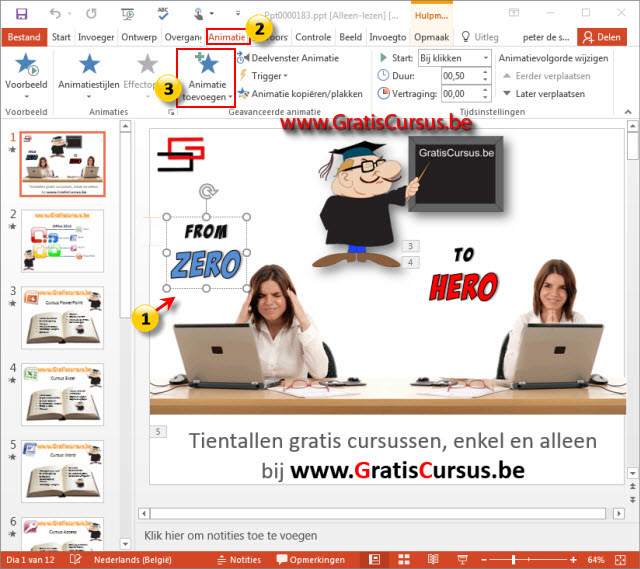Expand the Voorbeeld button dropdown arrow

click(x=27, y=97)
